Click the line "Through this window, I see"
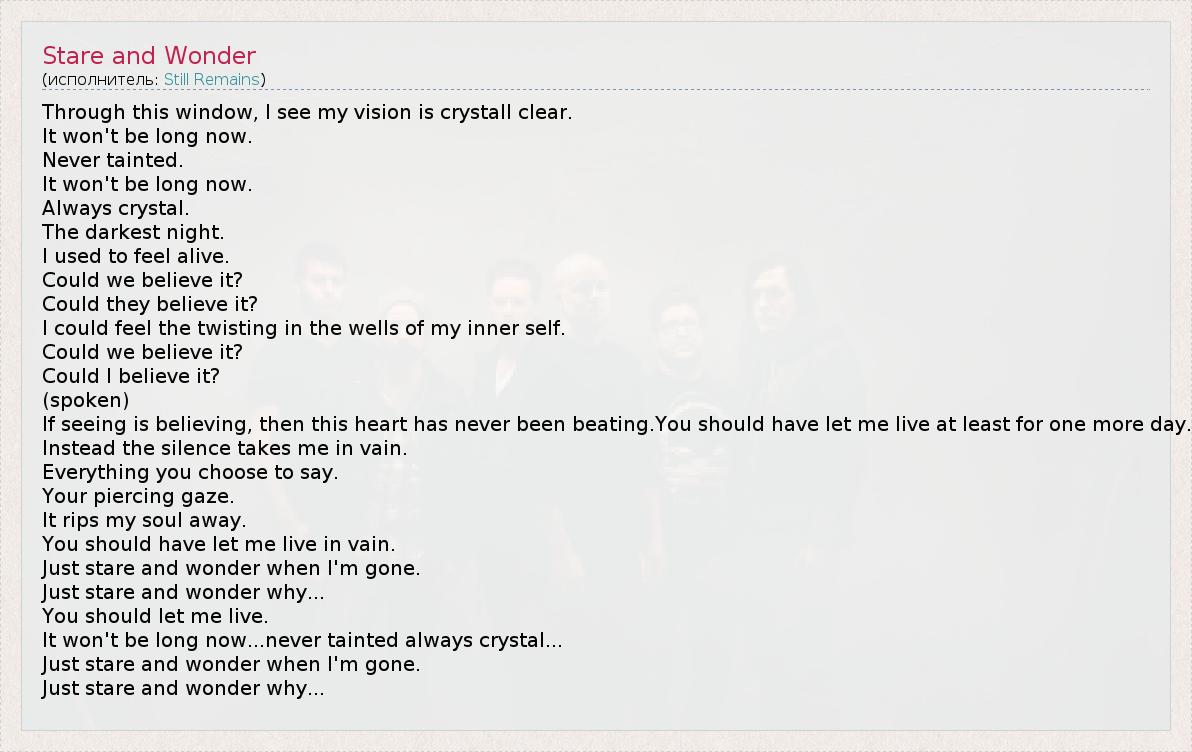 pos(307,112)
